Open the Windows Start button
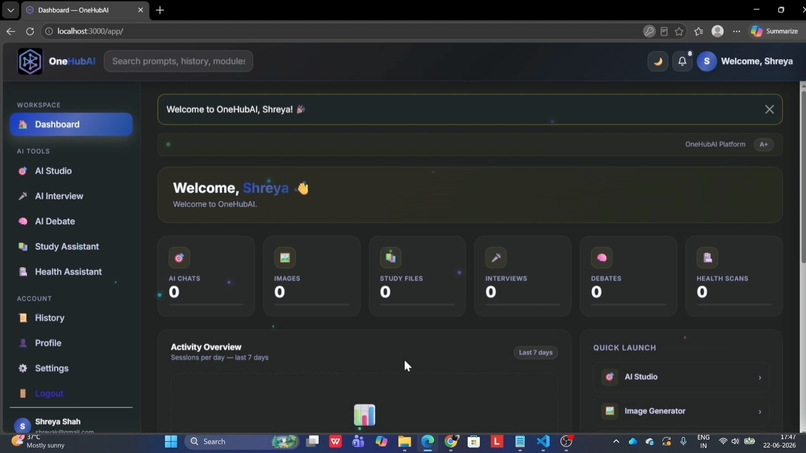Image resolution: width=806 pixels, height=453 pixels. pyautogui.click(x=171, y=442)
